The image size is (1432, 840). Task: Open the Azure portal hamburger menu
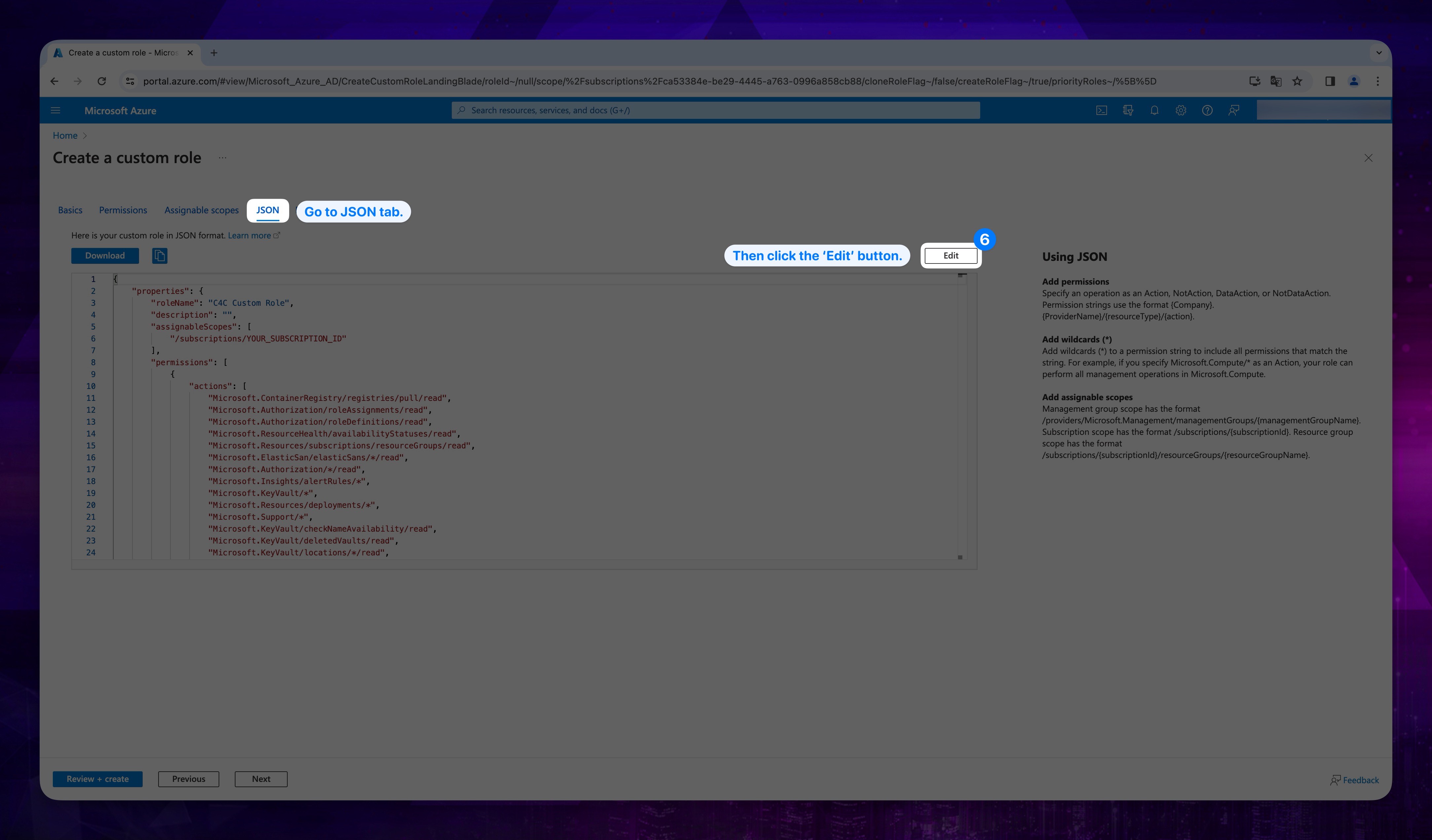pos(55,110)
